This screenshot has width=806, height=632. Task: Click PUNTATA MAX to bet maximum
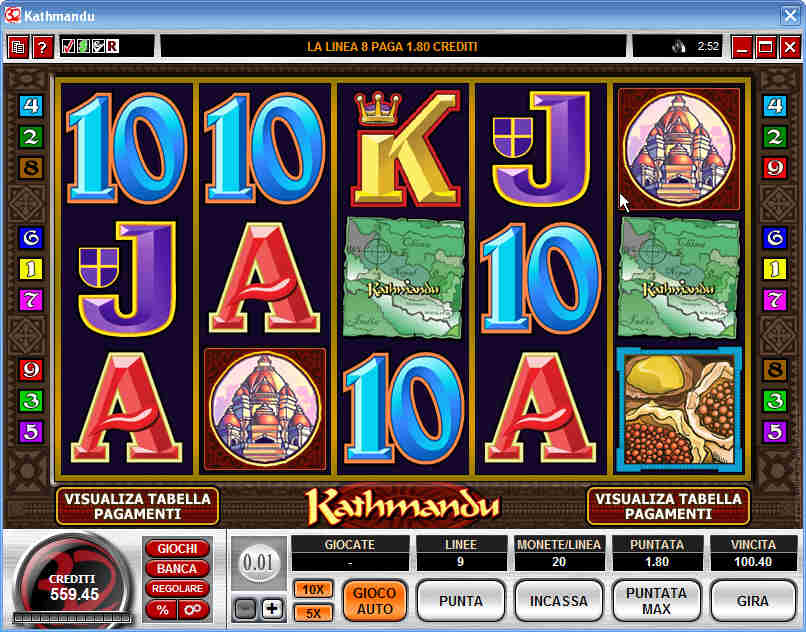(656, 601)
